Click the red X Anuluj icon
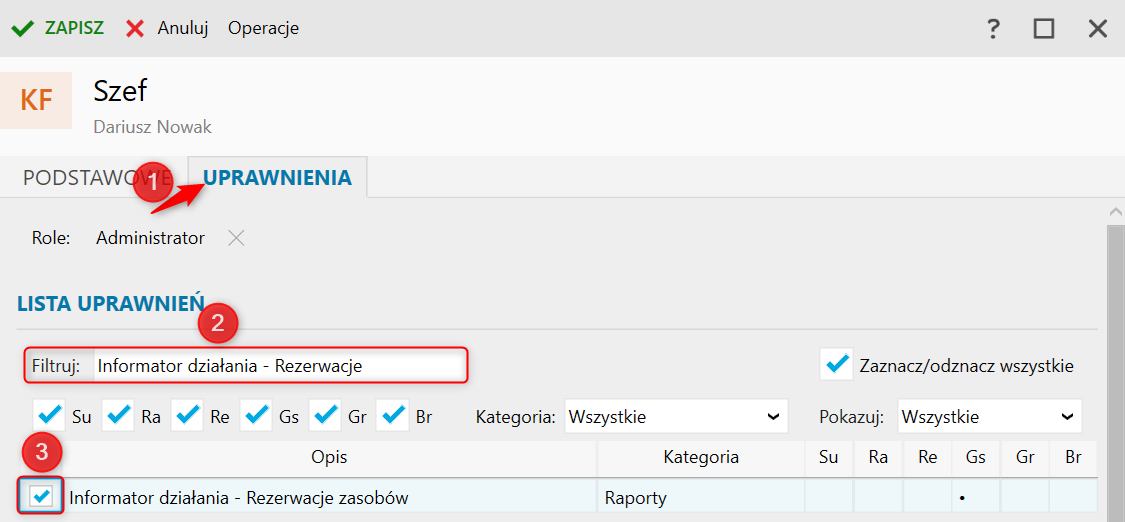 (135, 29)
